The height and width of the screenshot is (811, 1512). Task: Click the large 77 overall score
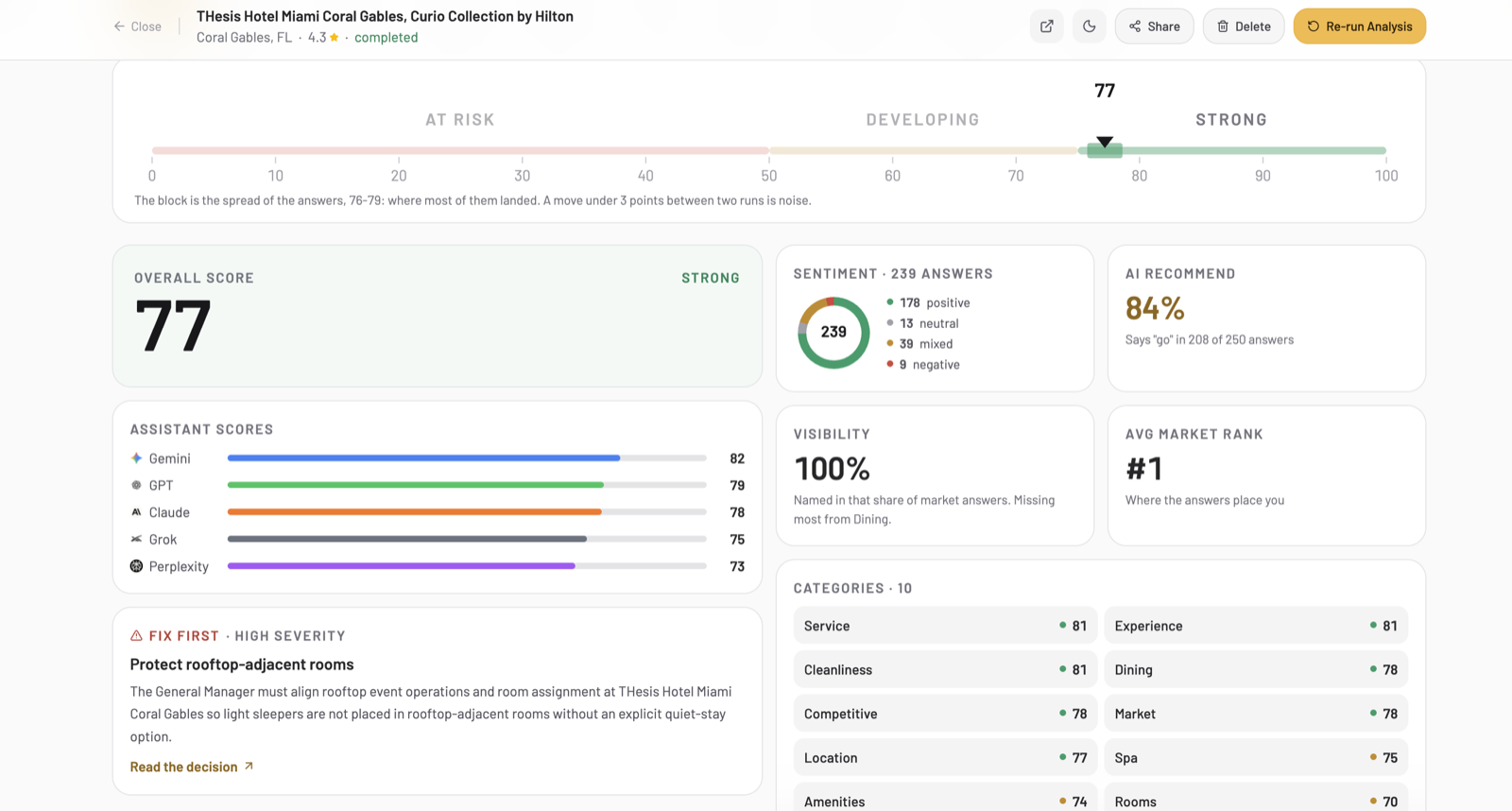pos(173,325)
